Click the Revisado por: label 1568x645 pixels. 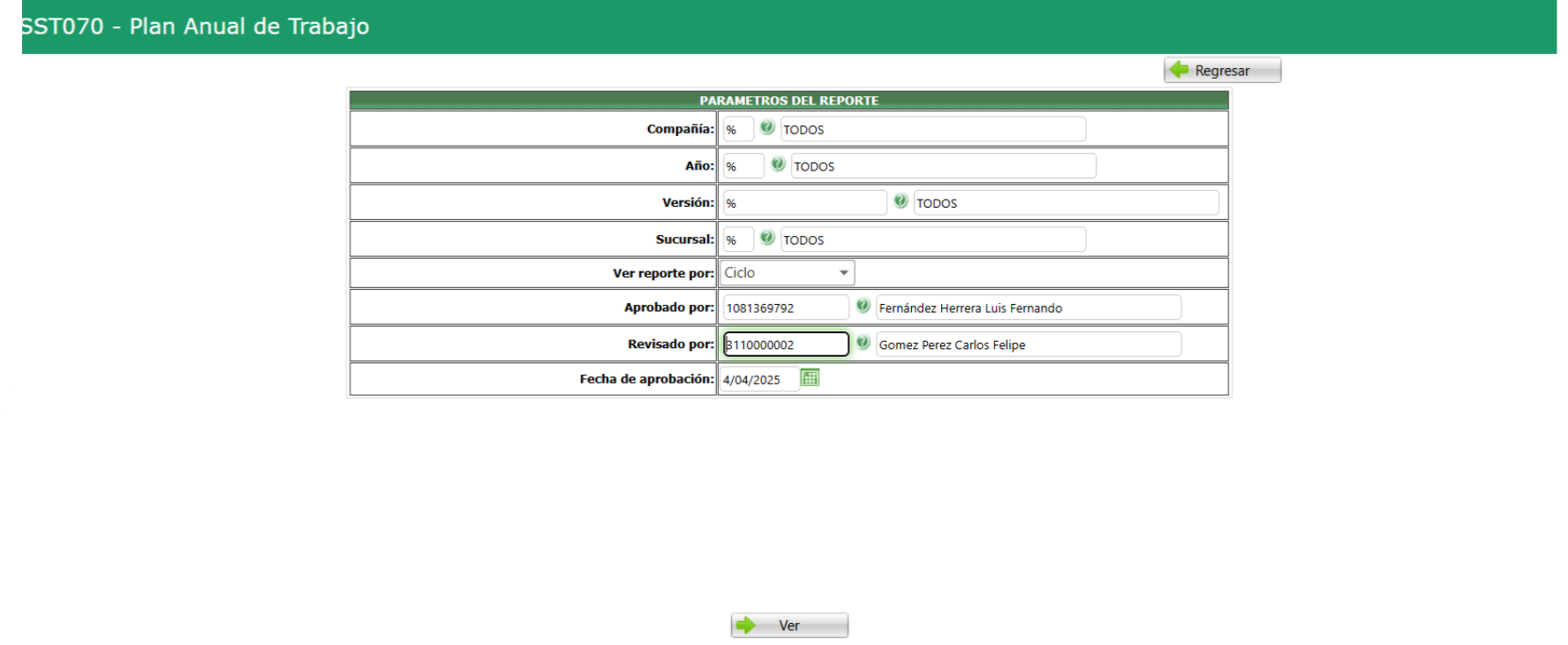point(670,344)
